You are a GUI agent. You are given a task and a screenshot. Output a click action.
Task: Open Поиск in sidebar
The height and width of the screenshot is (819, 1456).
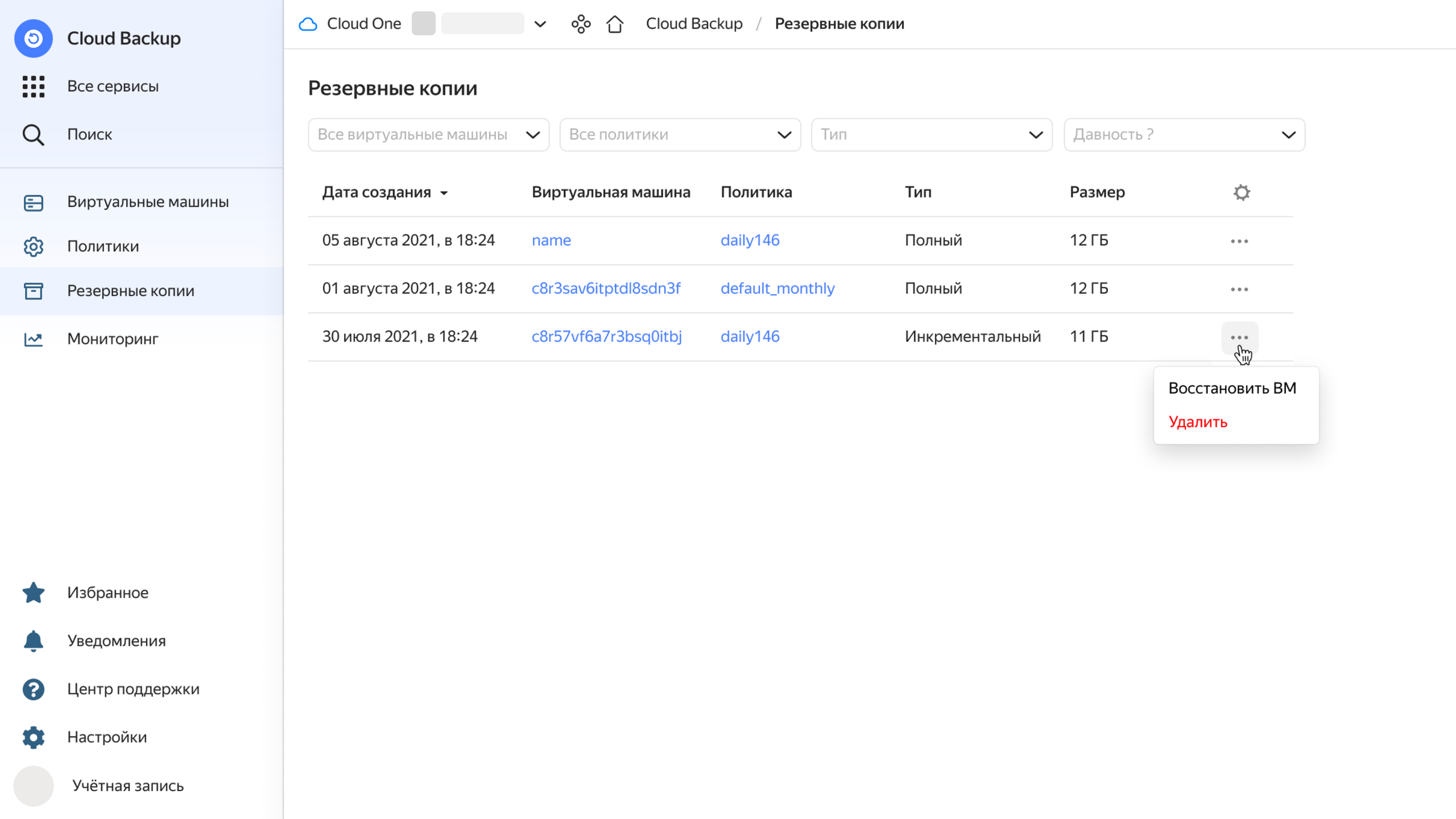[89, 135]
